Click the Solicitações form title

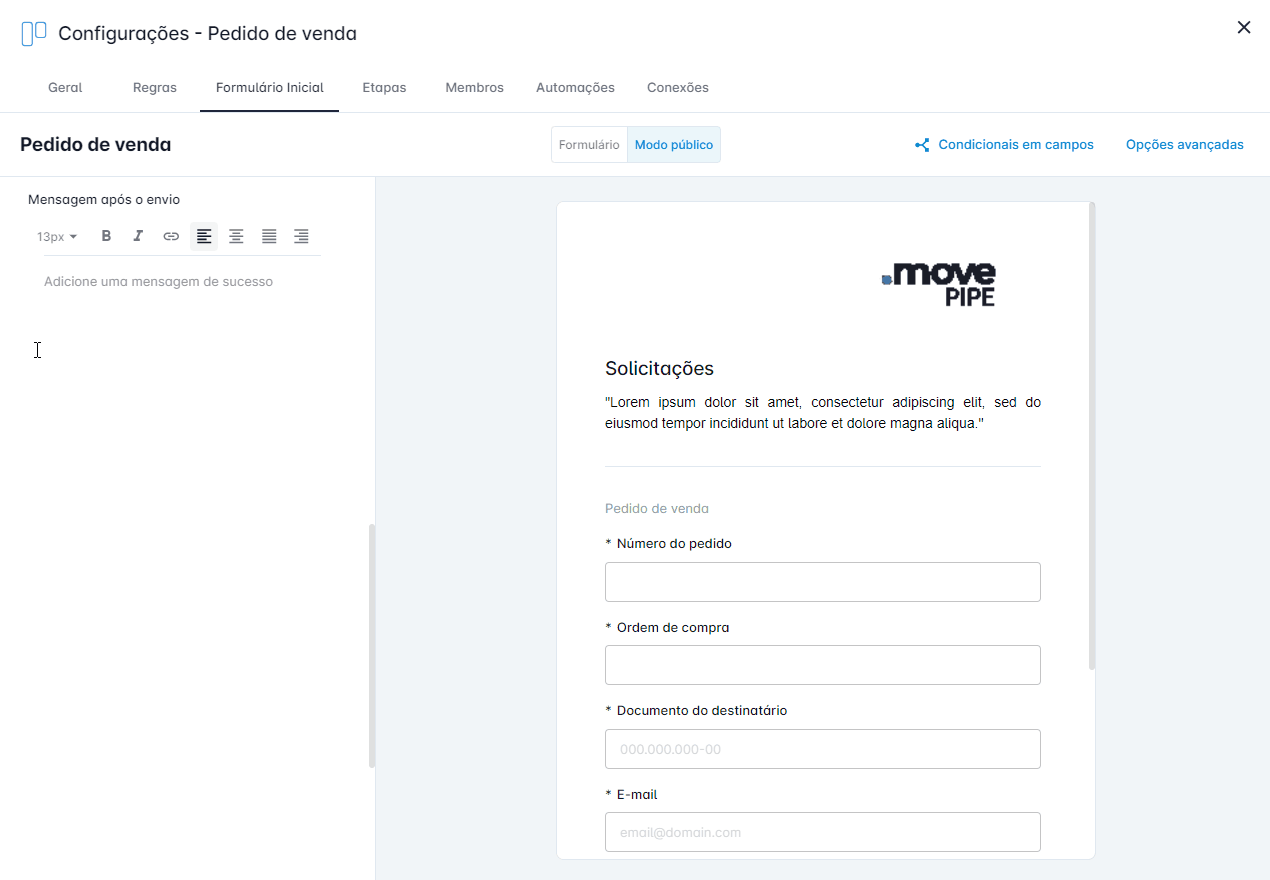point(659,368)
